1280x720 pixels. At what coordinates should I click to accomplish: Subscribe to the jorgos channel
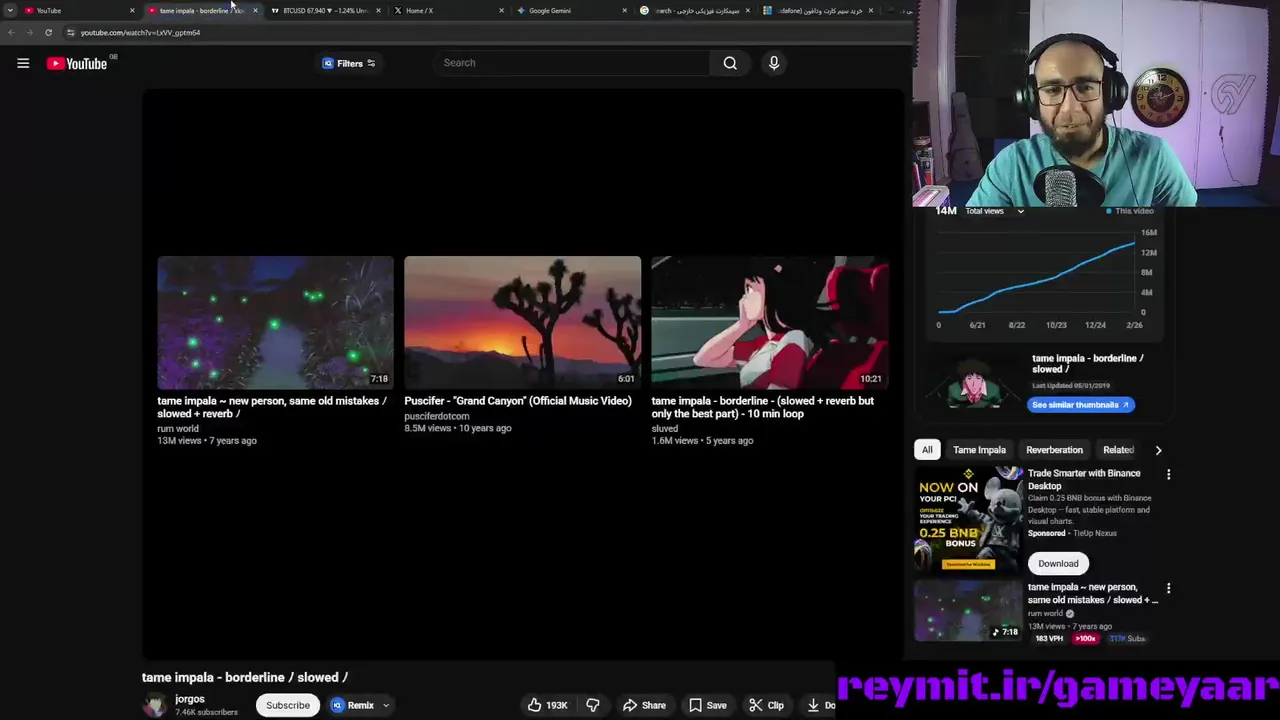(288, 705)
